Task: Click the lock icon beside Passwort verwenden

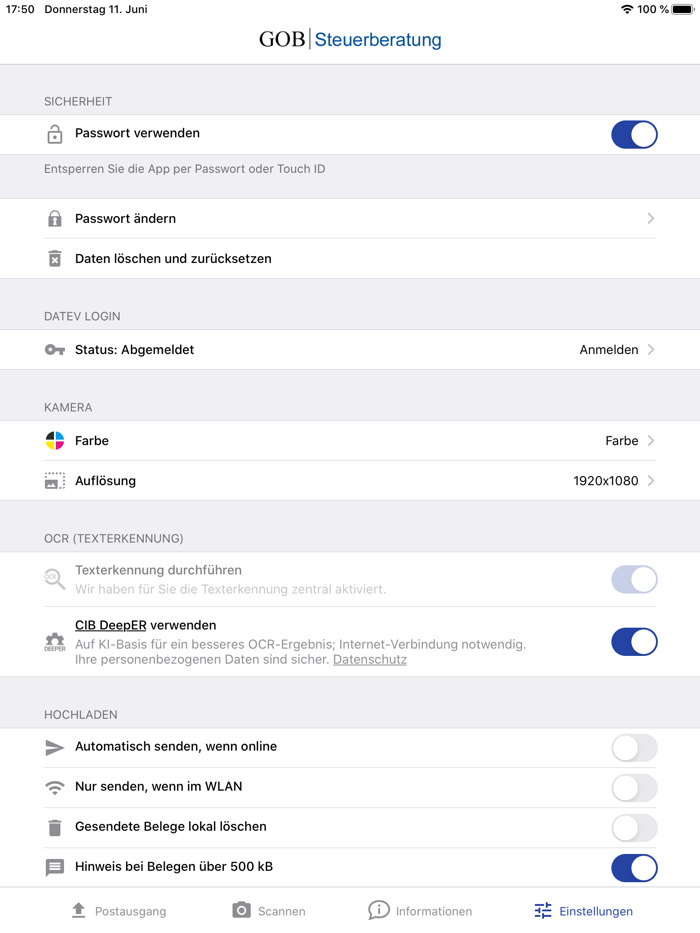Action: pyautogui.click(x=55, y=134)
